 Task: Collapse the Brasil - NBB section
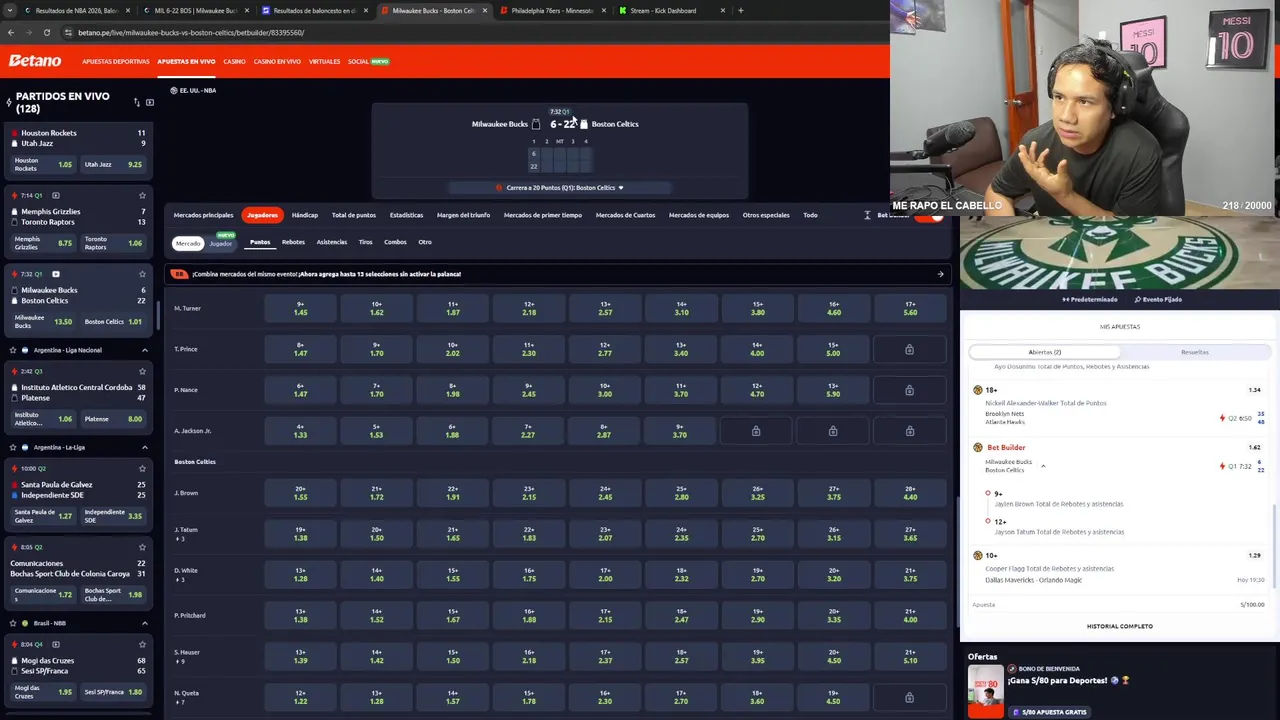point(144,623)
